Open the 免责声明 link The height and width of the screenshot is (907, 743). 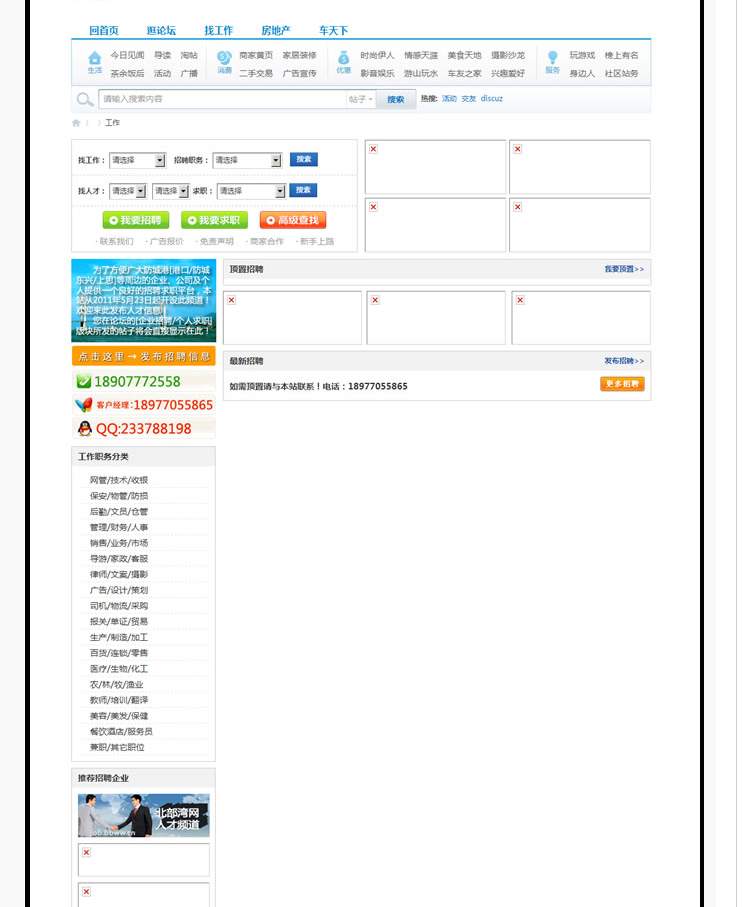pyautogui.click(x=215, y=241)
